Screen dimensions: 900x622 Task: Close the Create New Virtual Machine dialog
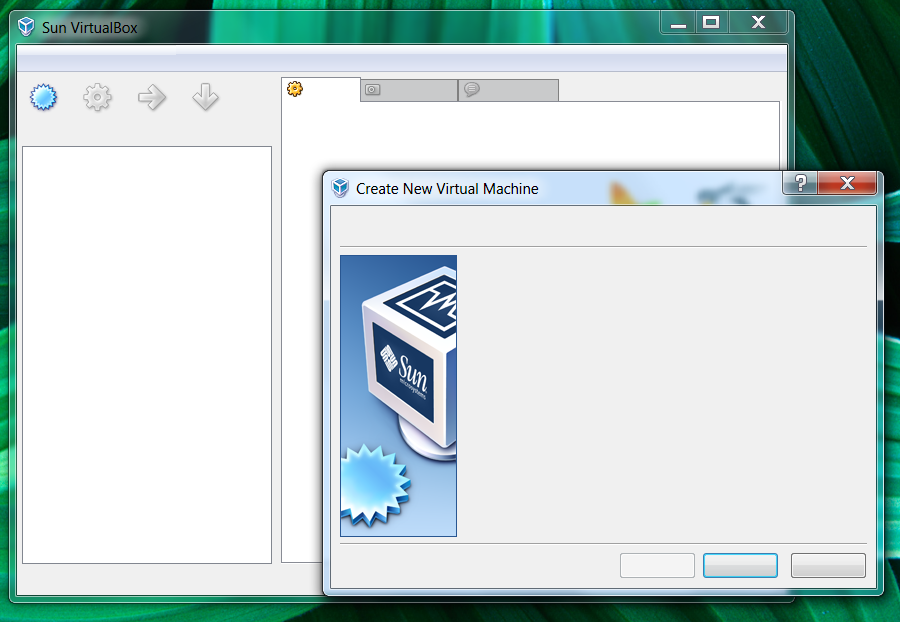point(847,183)
